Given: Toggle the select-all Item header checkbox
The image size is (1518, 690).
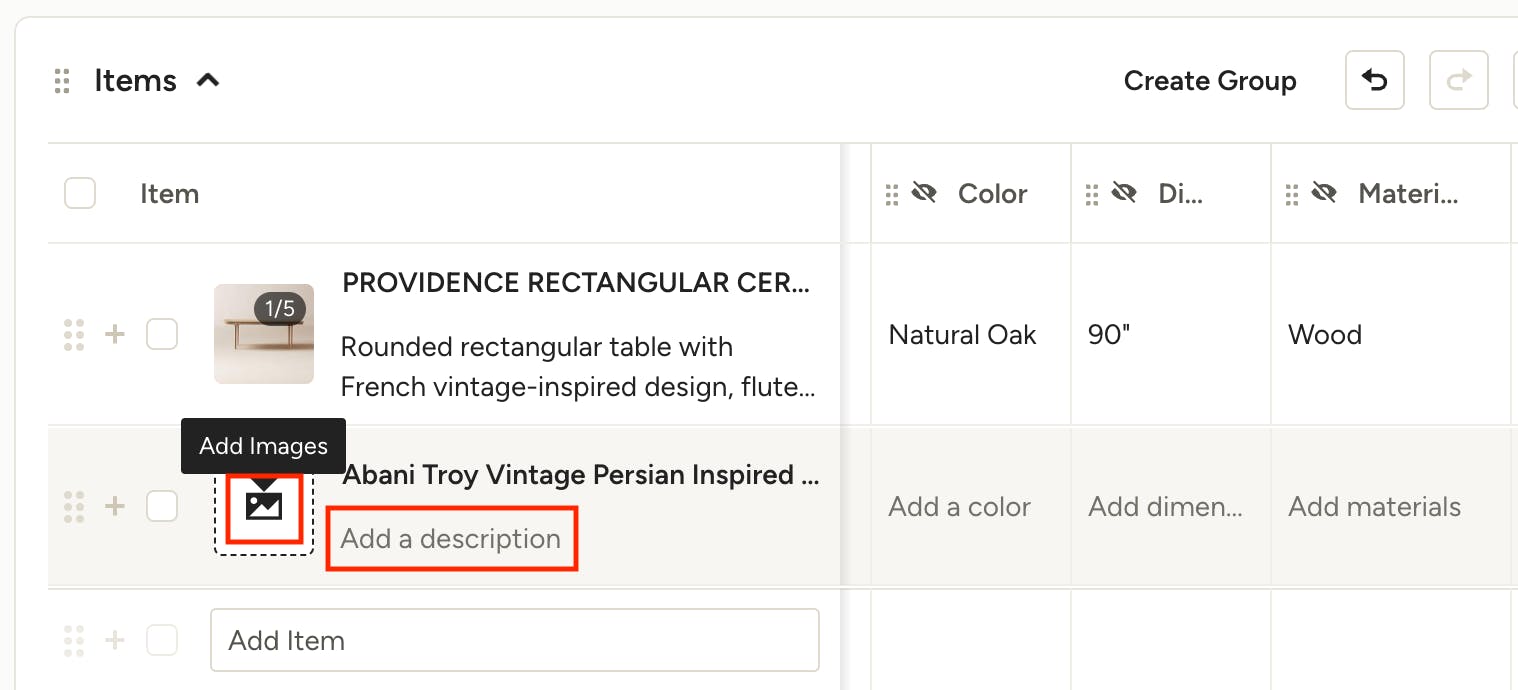Looking at the screenshot, I should pos(80,193).
